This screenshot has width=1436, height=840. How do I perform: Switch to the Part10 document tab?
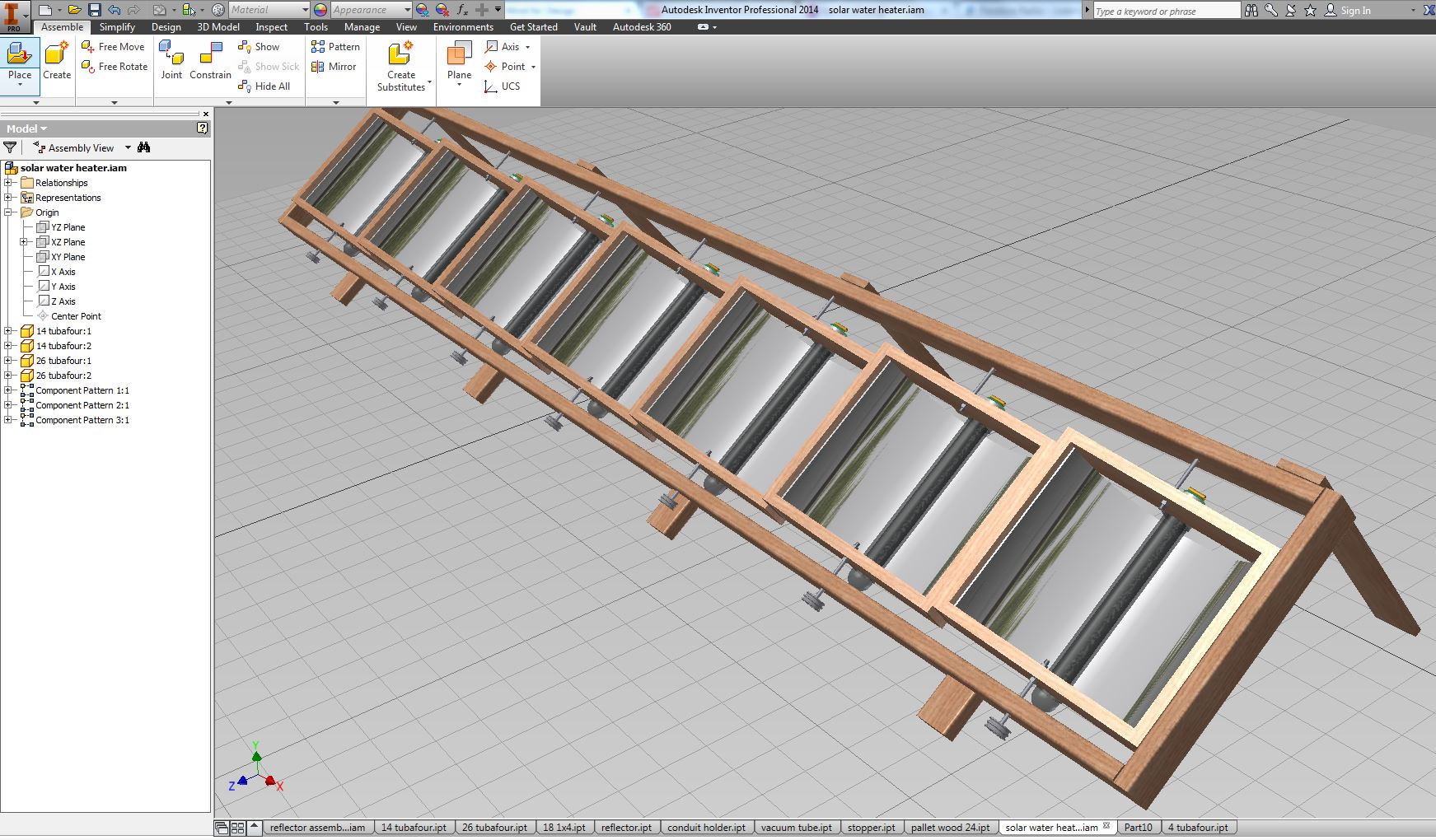pos(1138,828)
